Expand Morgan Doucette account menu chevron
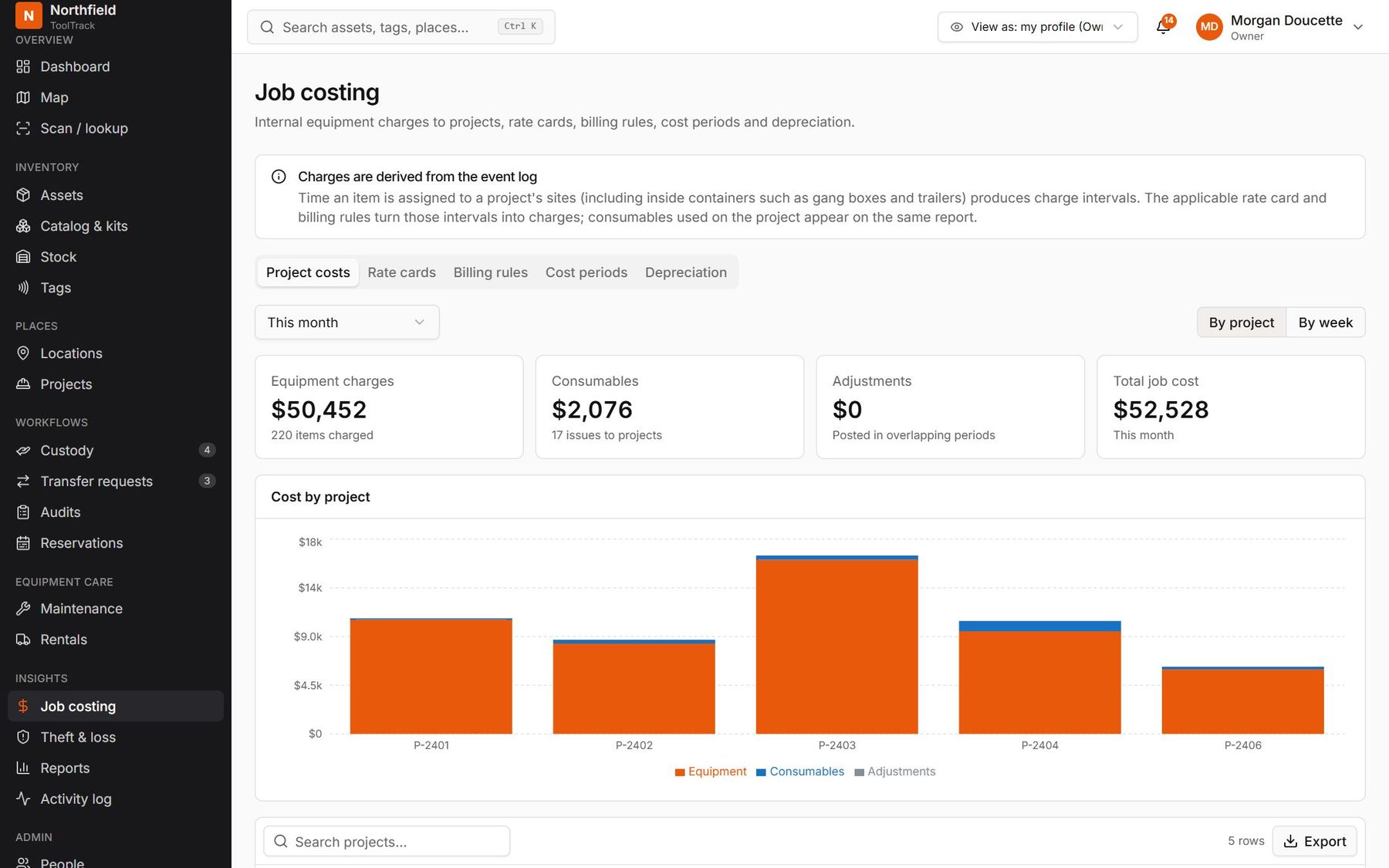This screenshot has width=1389, height=868. click(x=1358, y=27)
